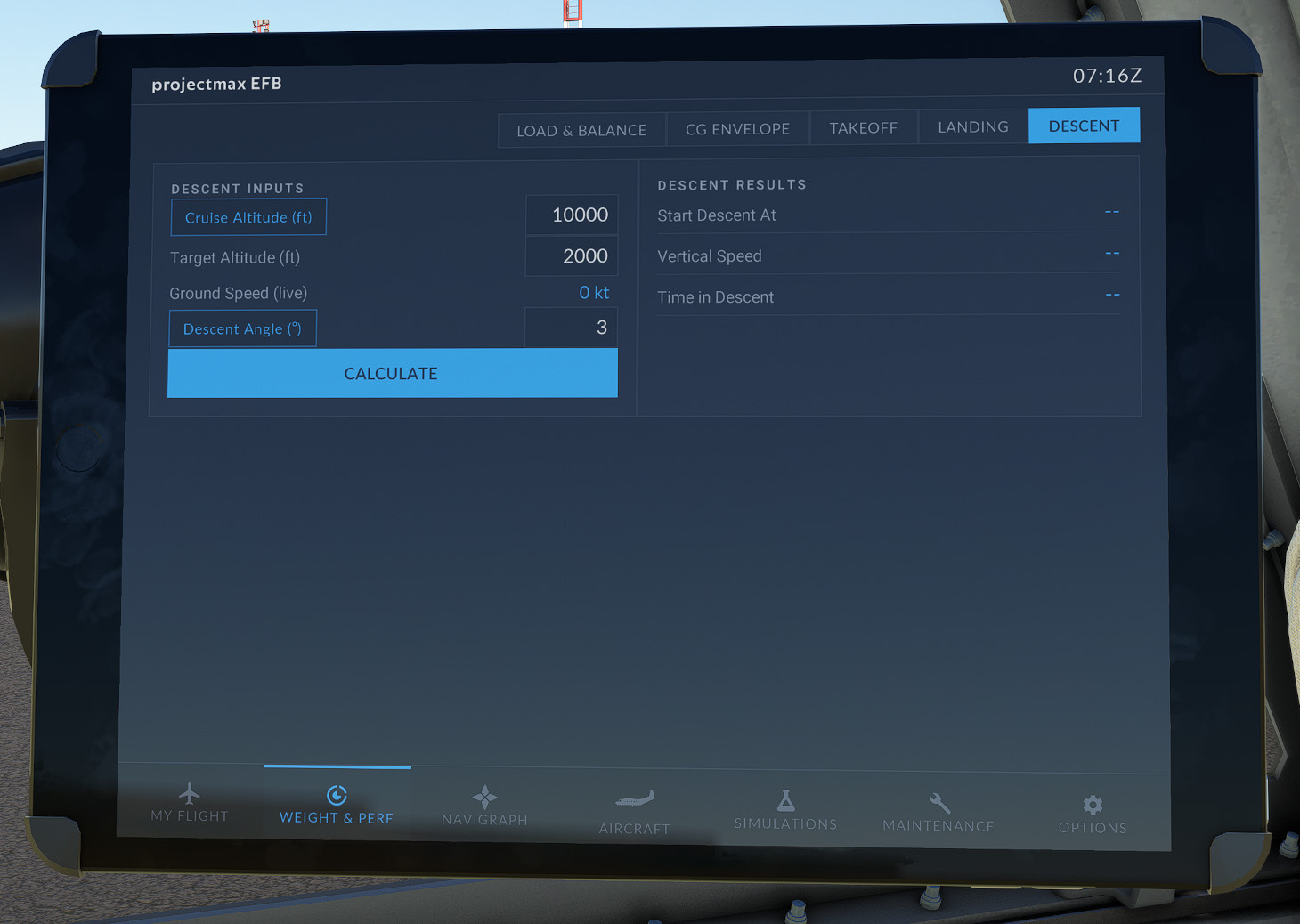
Task: Click the projectmax EFB title
Action: (x=216, y=84)
